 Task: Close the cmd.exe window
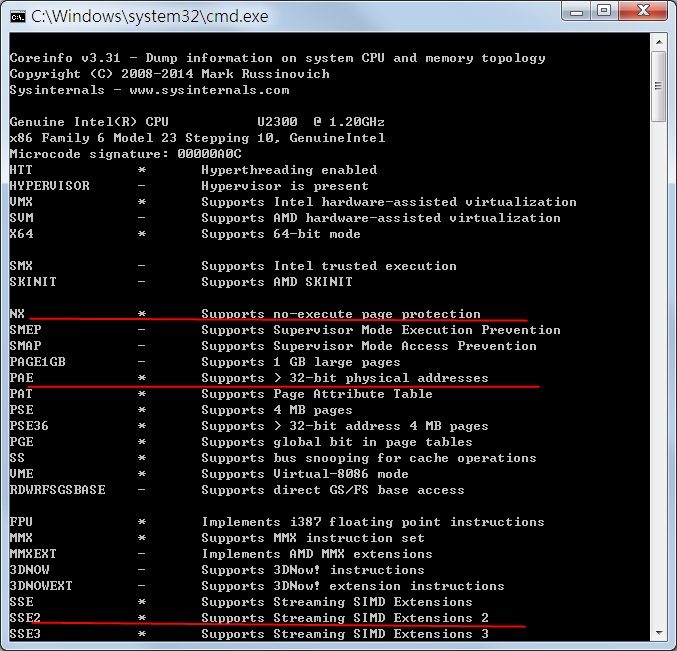pyautogui.click(x=643, y=11)
